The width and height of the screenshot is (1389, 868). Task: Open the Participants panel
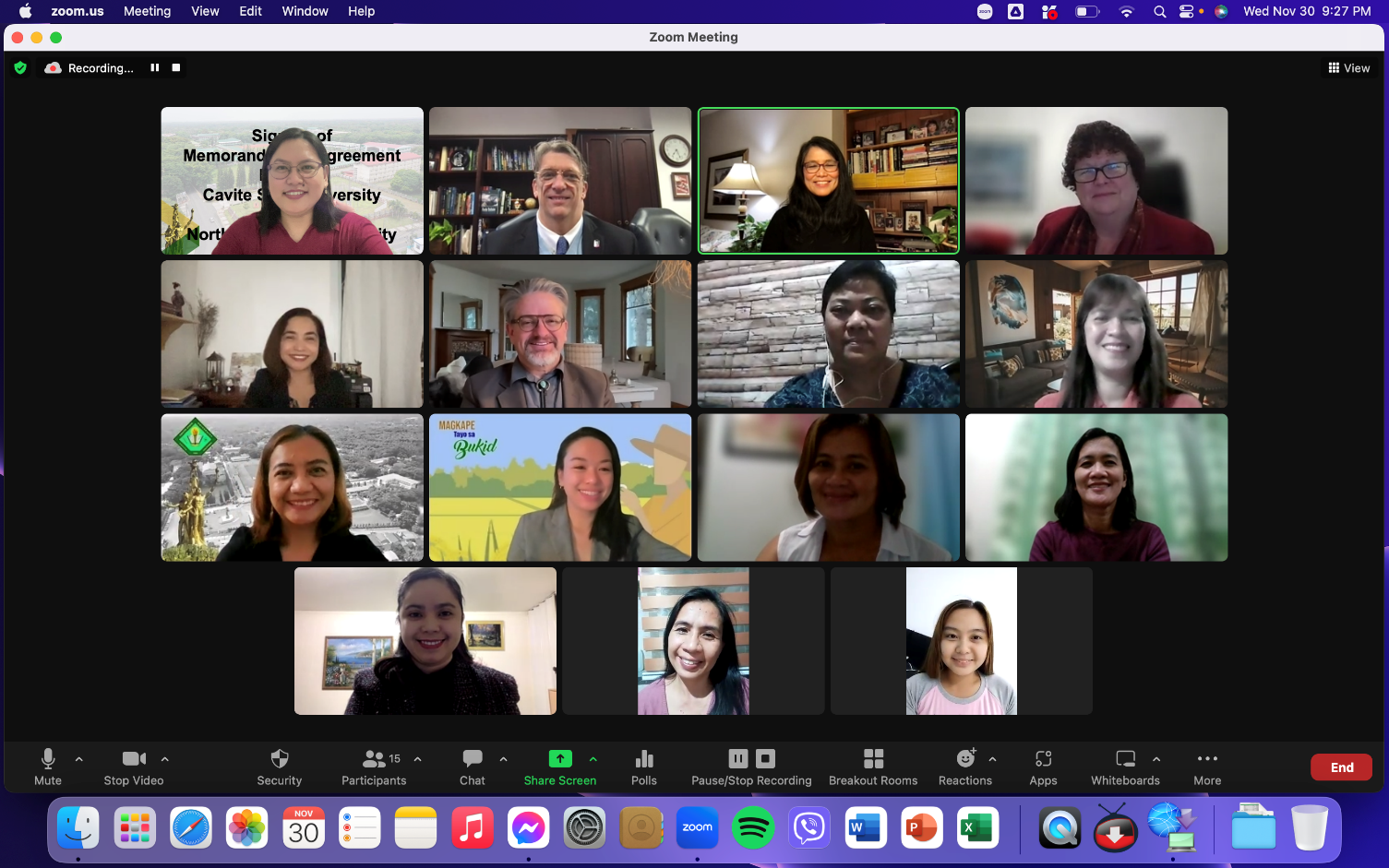pos(374,767)
